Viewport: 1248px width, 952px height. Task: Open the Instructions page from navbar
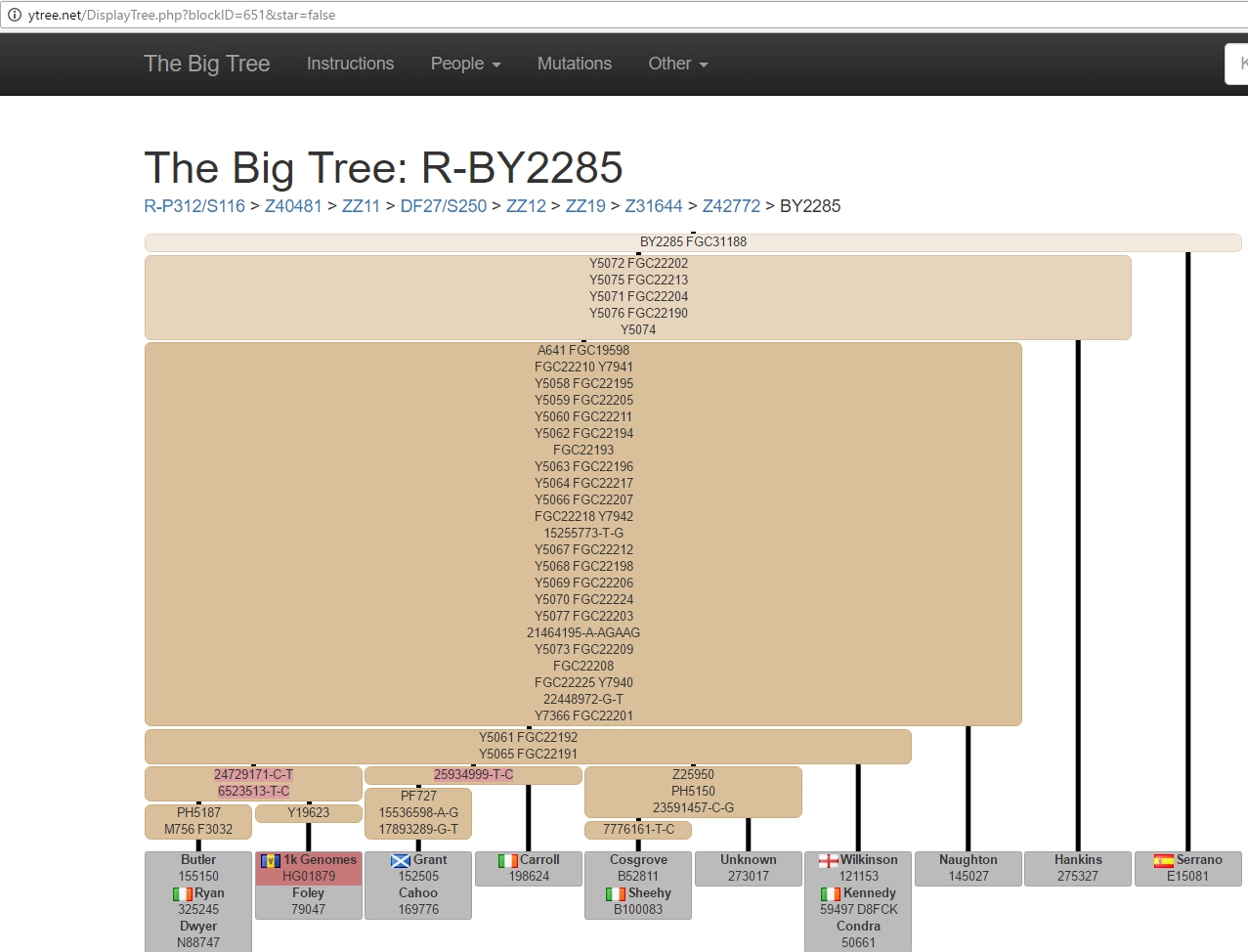350,64
